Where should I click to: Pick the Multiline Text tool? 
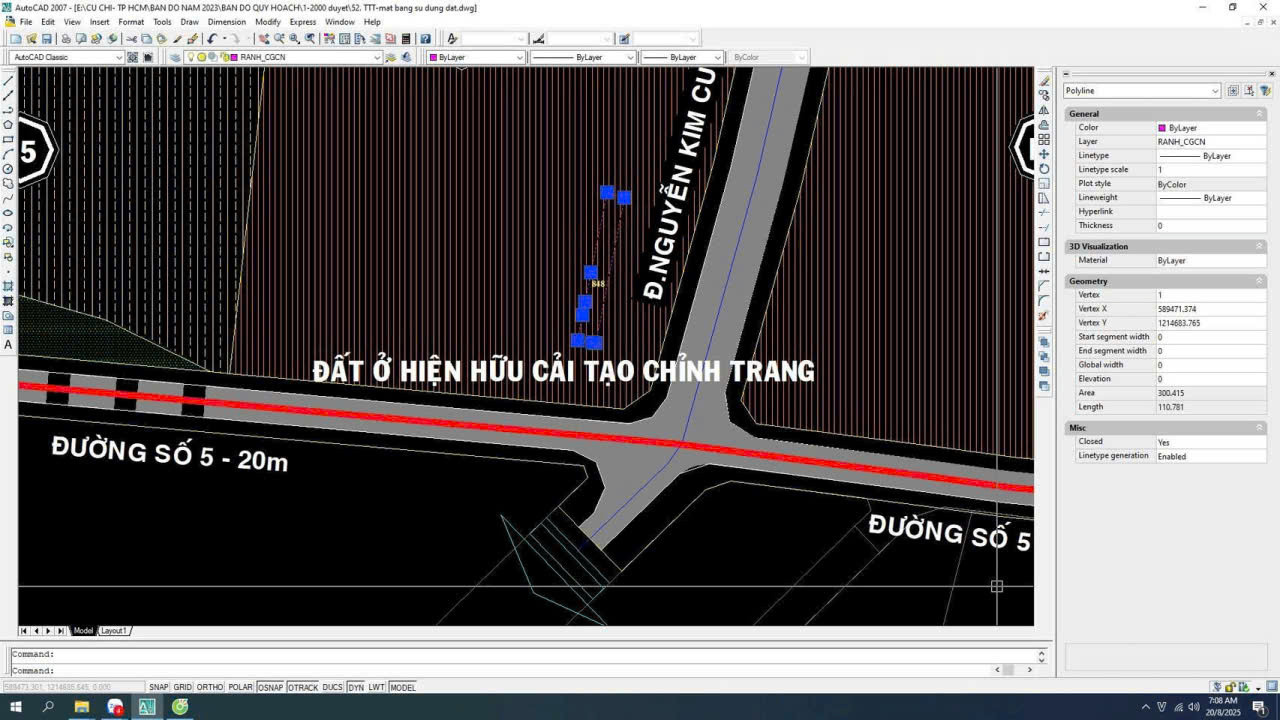(x=9, y=345)
